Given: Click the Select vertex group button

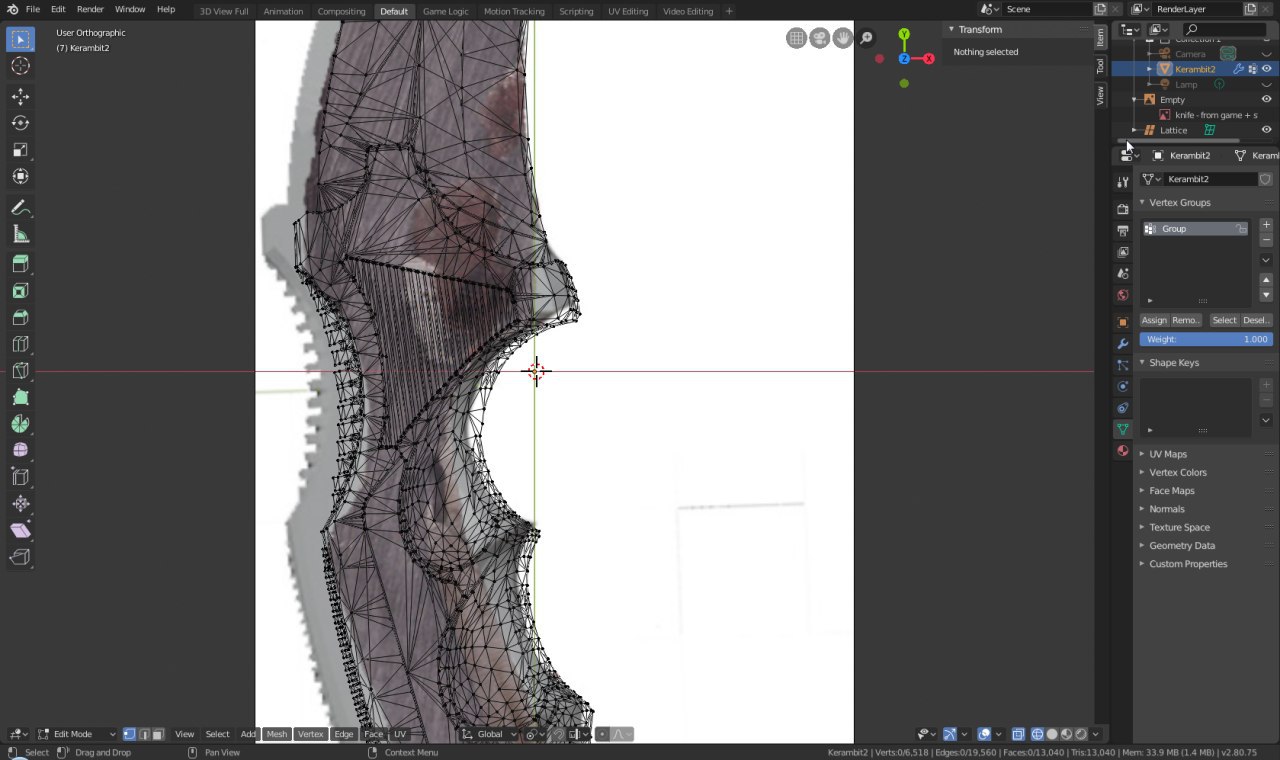Looking at the screenshot, I should tap(1224, 320).
